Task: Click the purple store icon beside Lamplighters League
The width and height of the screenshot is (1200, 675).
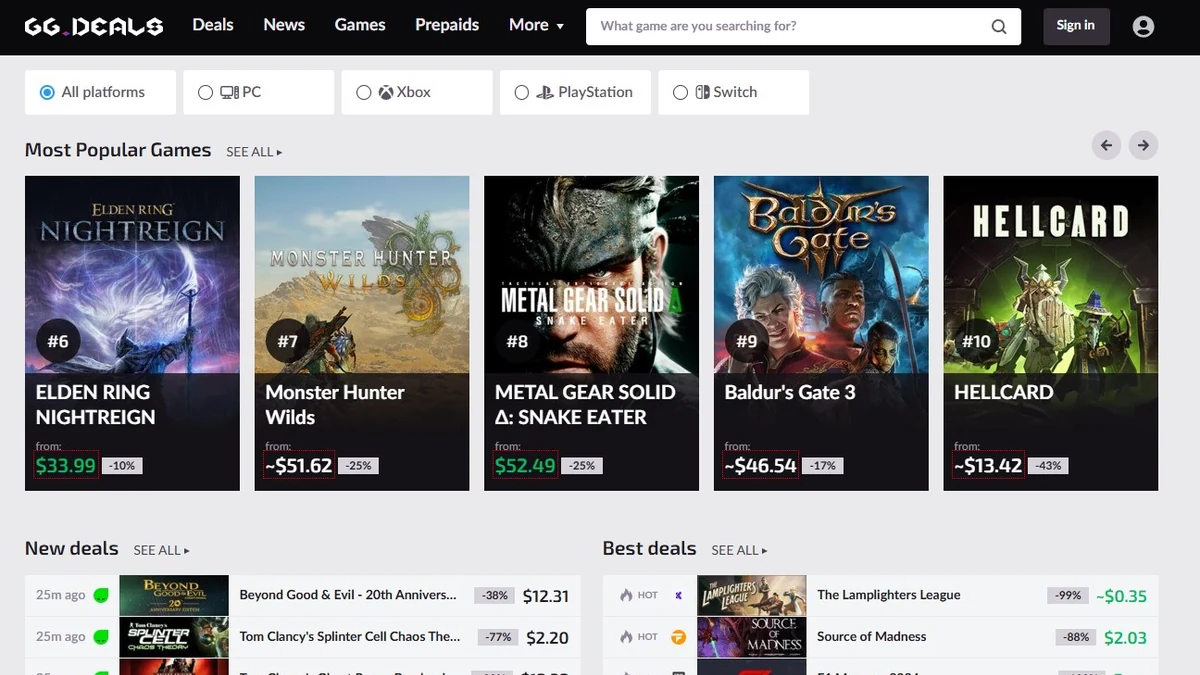Action: click(x=678, y=595)
